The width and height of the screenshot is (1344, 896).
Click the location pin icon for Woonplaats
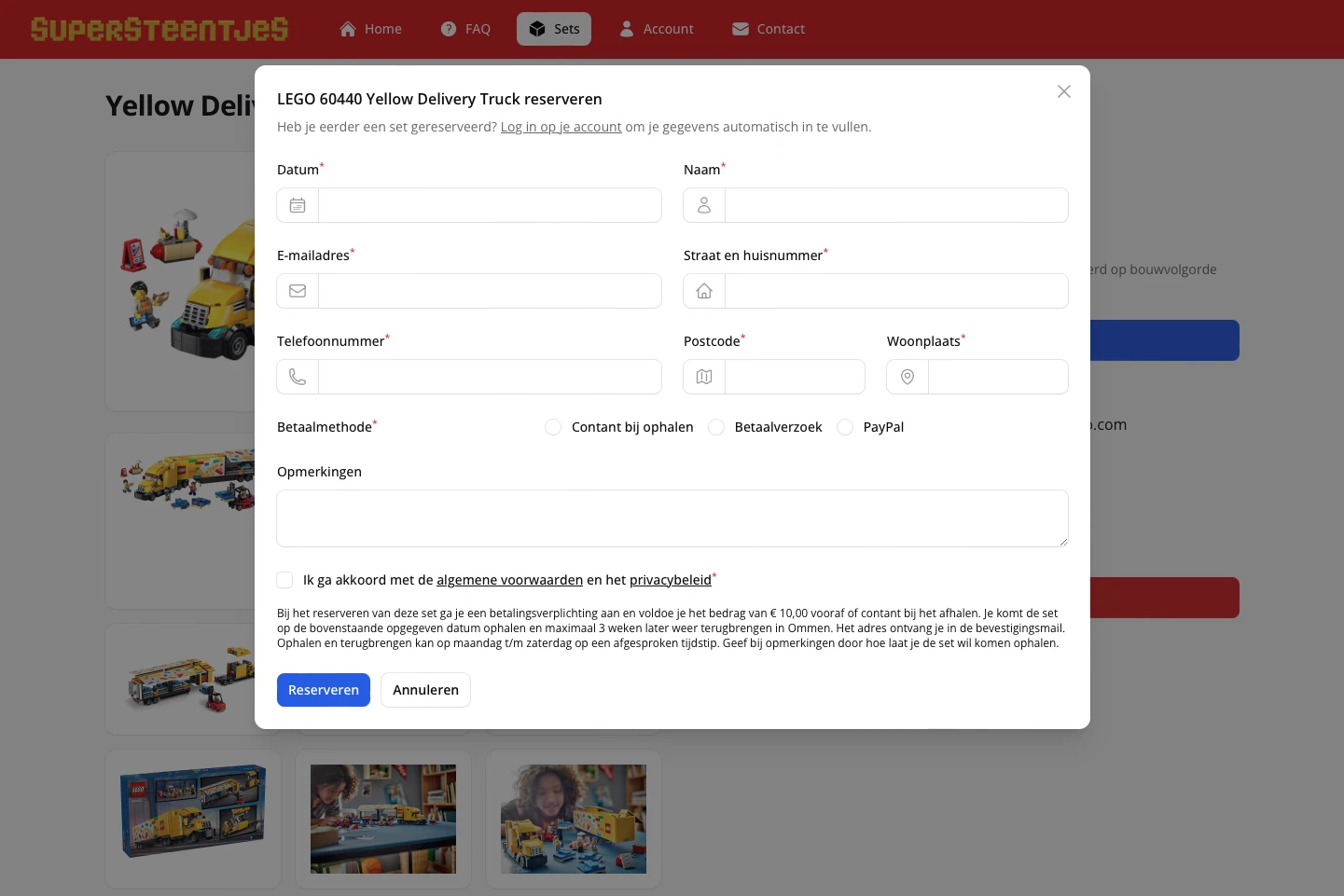point(908,377)
